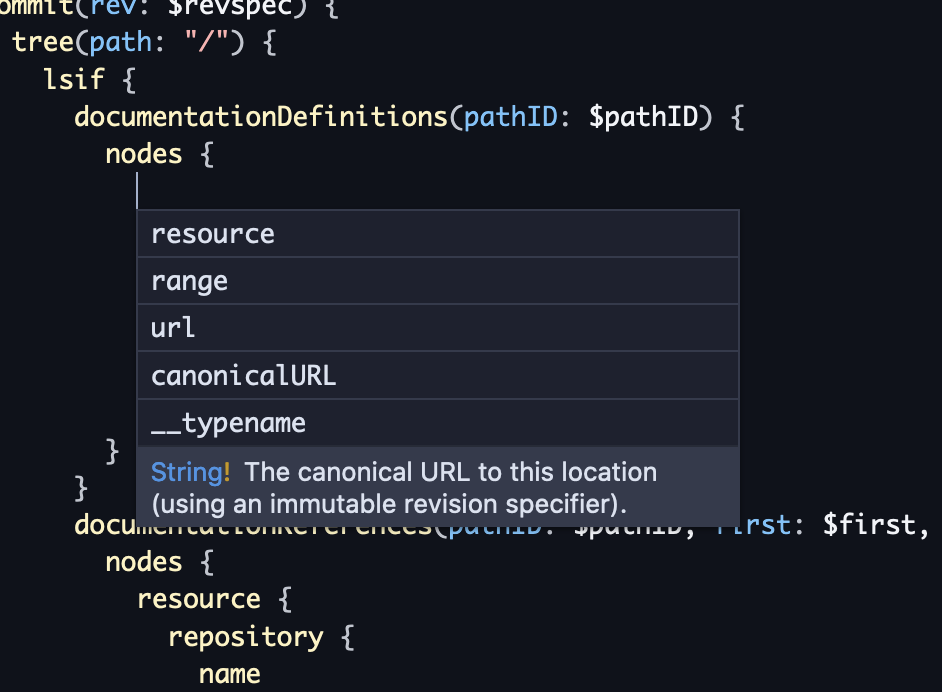Click the "$pathID" variable after pathID:
This screenshot has width=942, height=692.
point(644,117)
